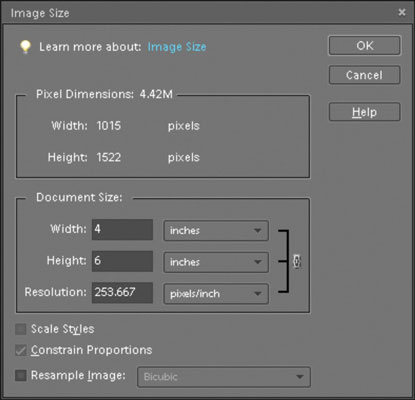
Task: Open the Bicubic resample method dropdown
Action: click(224, 377)
